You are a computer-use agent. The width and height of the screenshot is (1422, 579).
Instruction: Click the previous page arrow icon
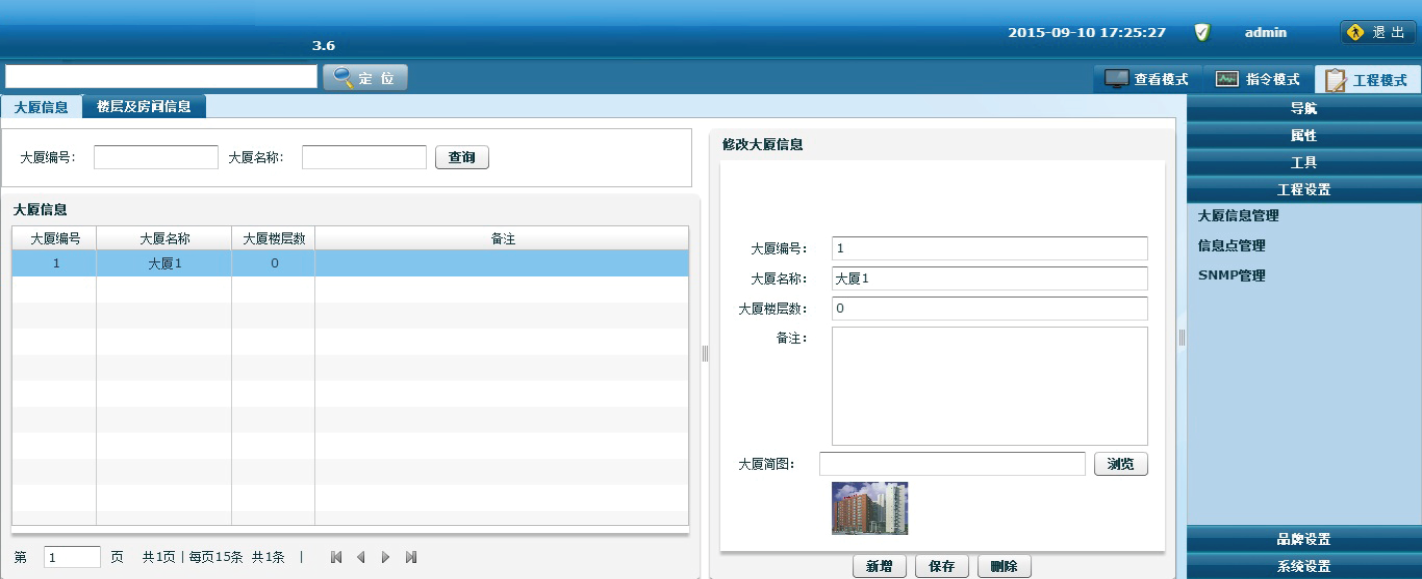coord(361,557)
